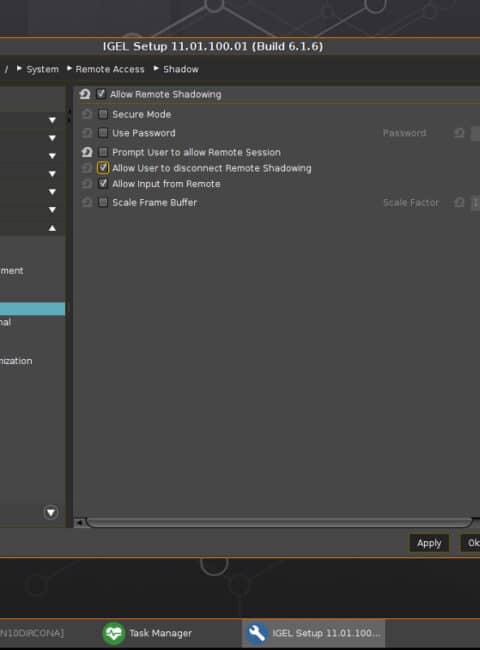Collapse the open sidebar section up-arrow

click(52, 228)
